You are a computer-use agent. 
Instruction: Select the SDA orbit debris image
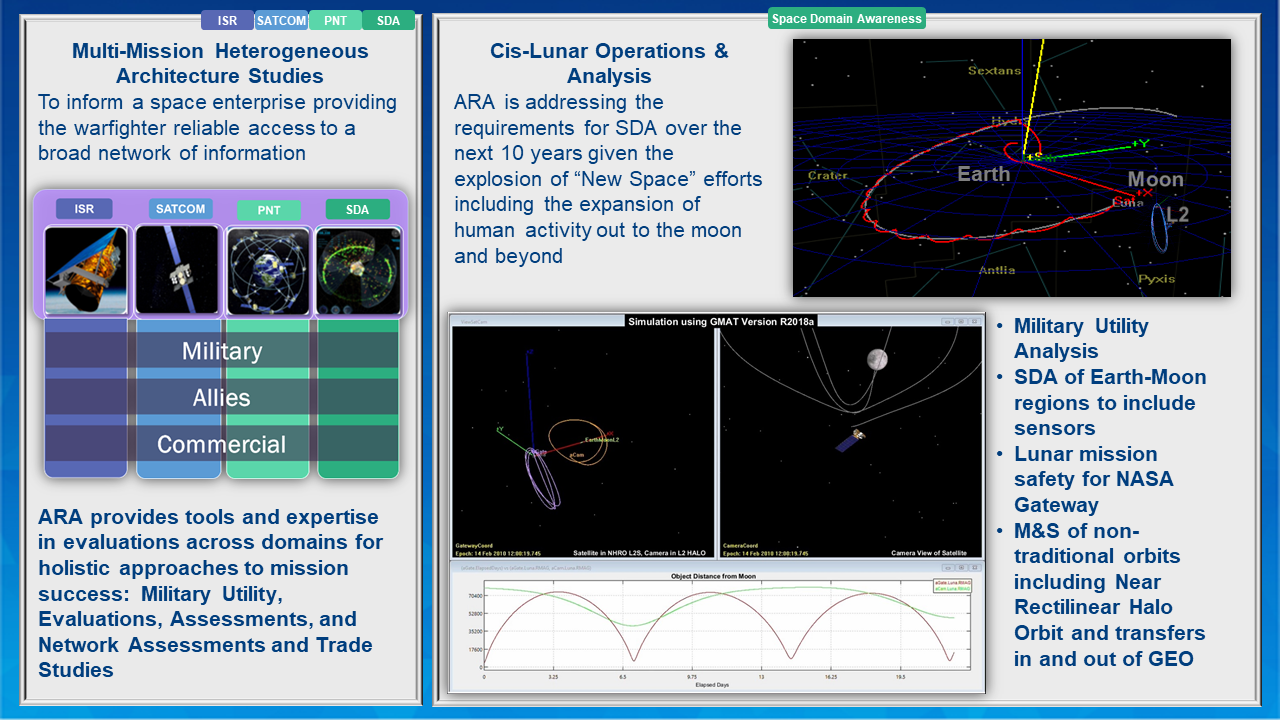tap(359, 270)
